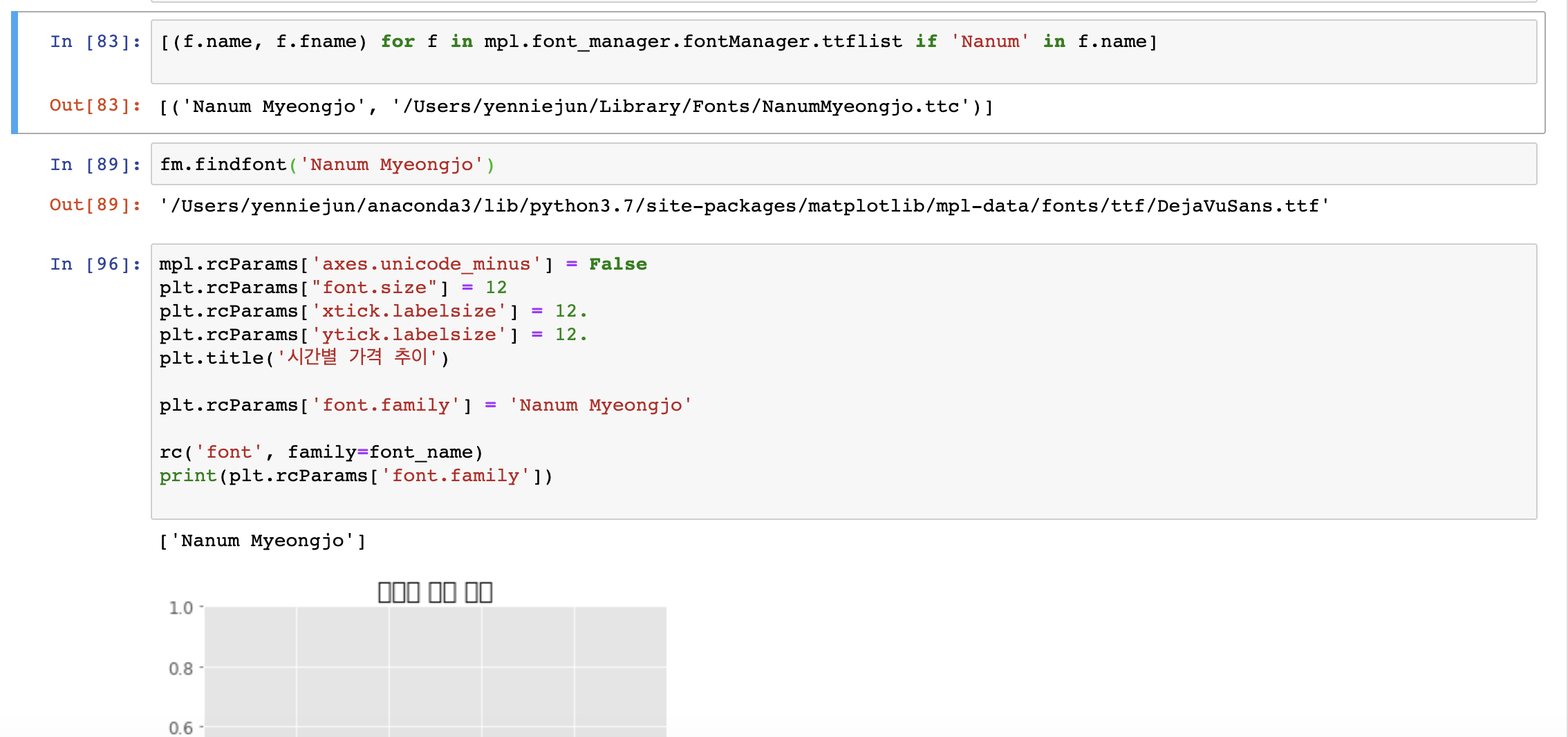Click the chart title with broken glyphs
The height and width of the screenshot is (737, 1568).
436,590
